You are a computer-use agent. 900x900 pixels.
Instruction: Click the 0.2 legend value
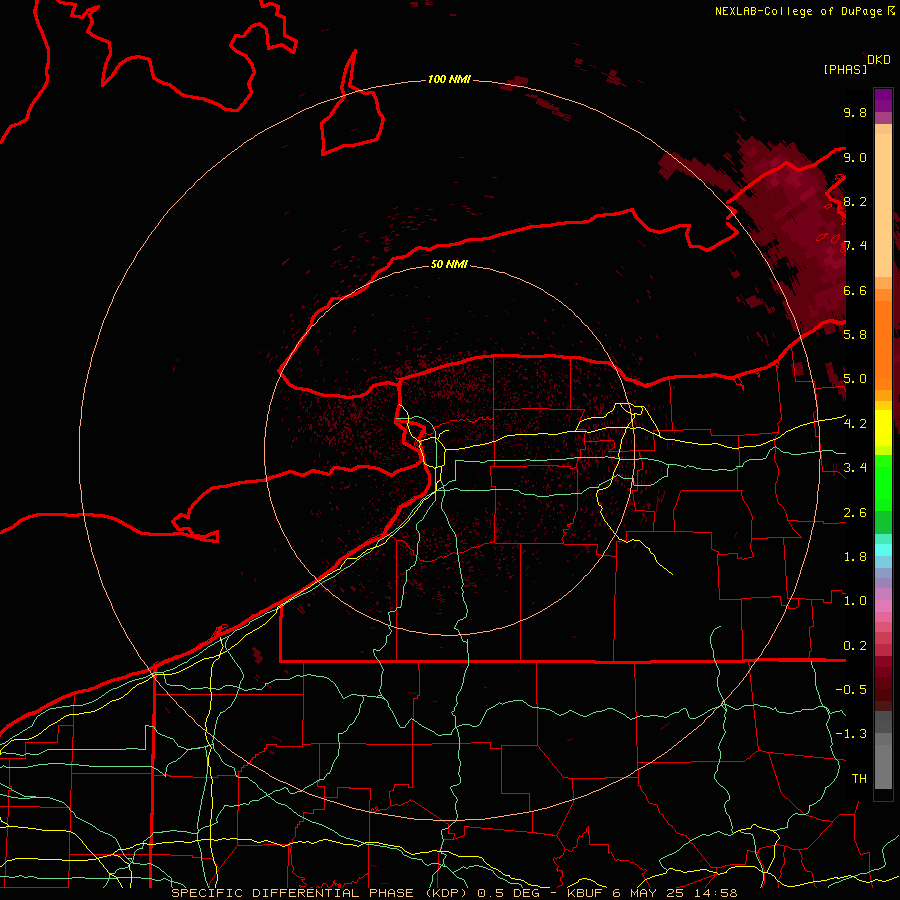point(855,646)
